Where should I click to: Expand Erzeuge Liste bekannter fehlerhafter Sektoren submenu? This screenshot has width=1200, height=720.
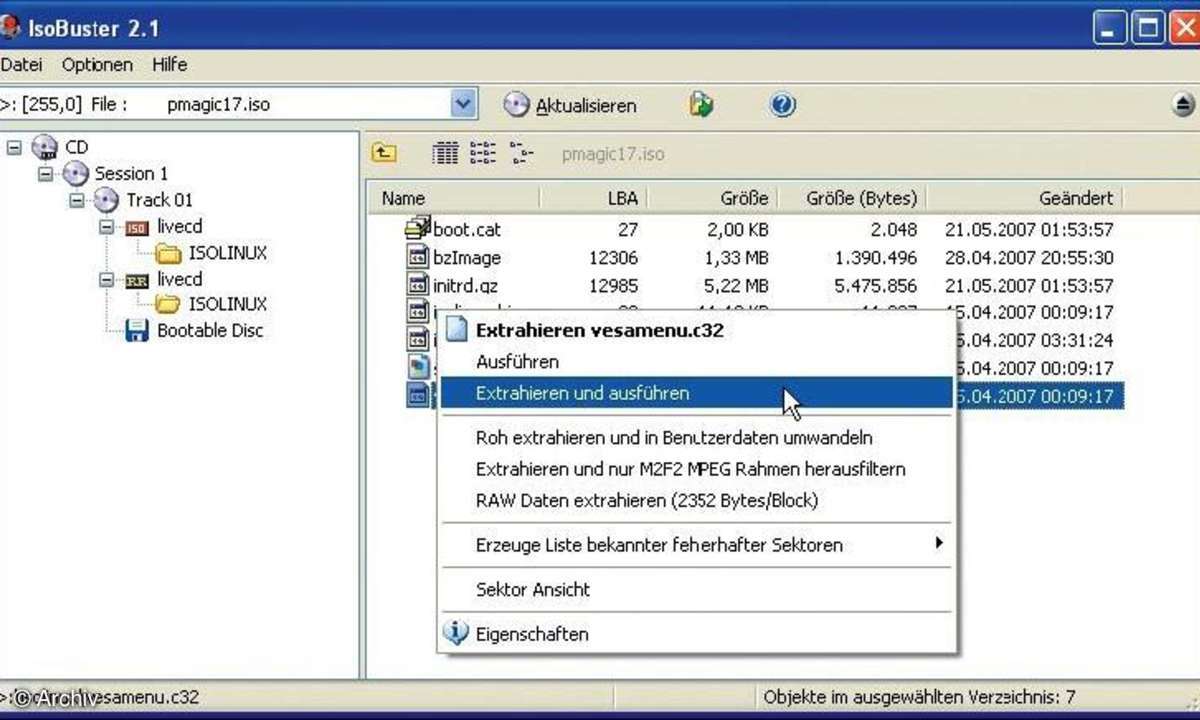[697, 545]
